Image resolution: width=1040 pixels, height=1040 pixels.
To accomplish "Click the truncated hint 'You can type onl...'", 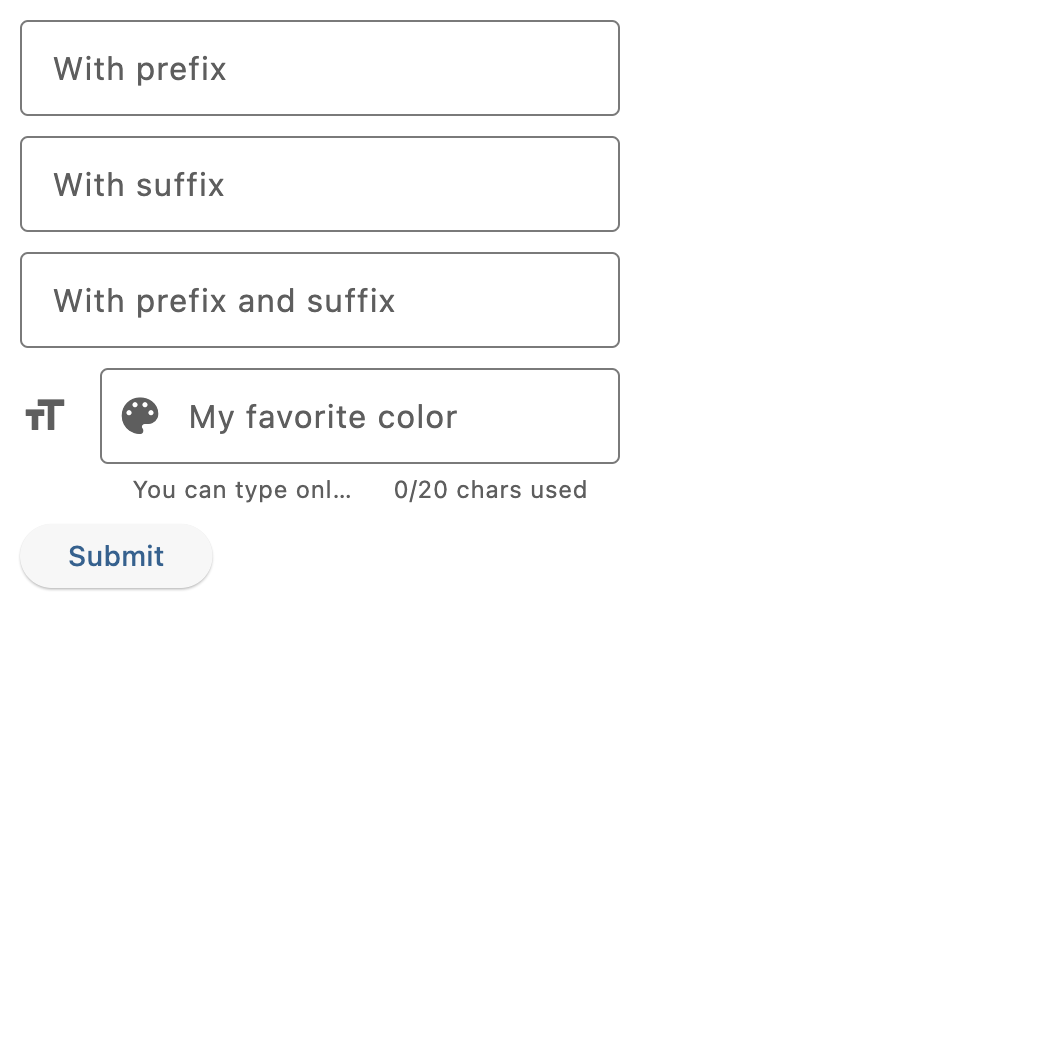I will pyautogui.click(x=242, y=490).
